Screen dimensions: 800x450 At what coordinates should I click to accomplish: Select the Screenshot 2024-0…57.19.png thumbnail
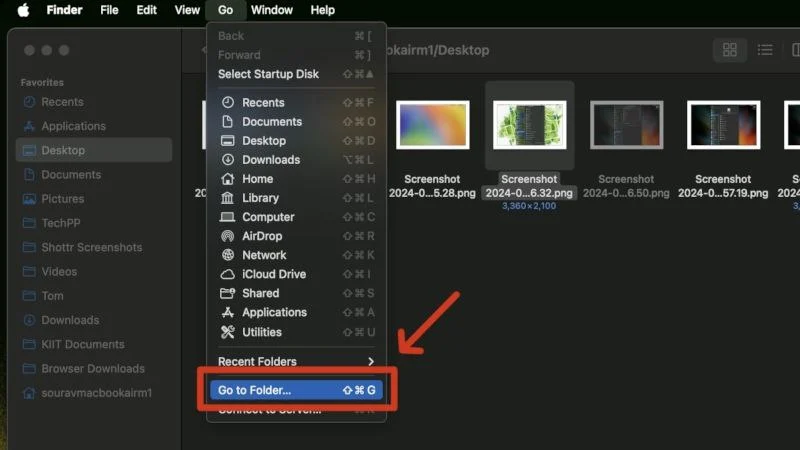coord(723,125)
